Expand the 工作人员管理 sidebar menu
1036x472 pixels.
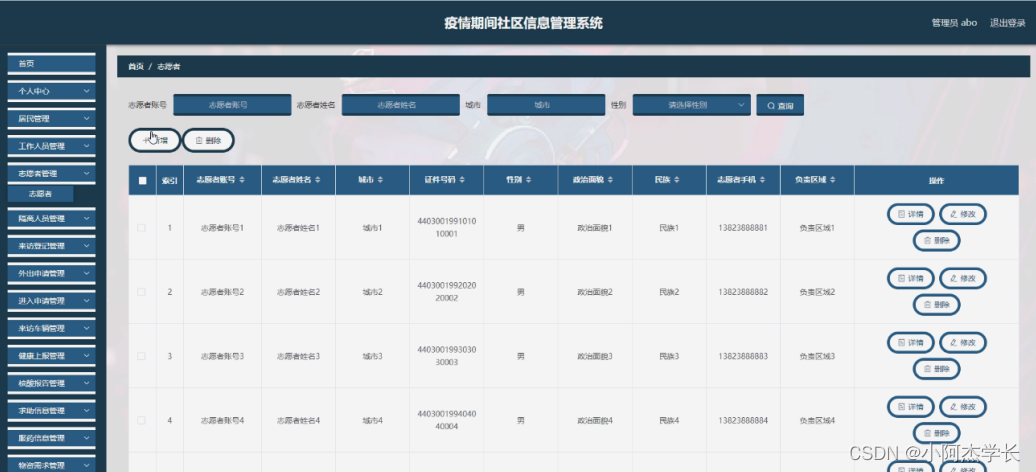(52, 146)
